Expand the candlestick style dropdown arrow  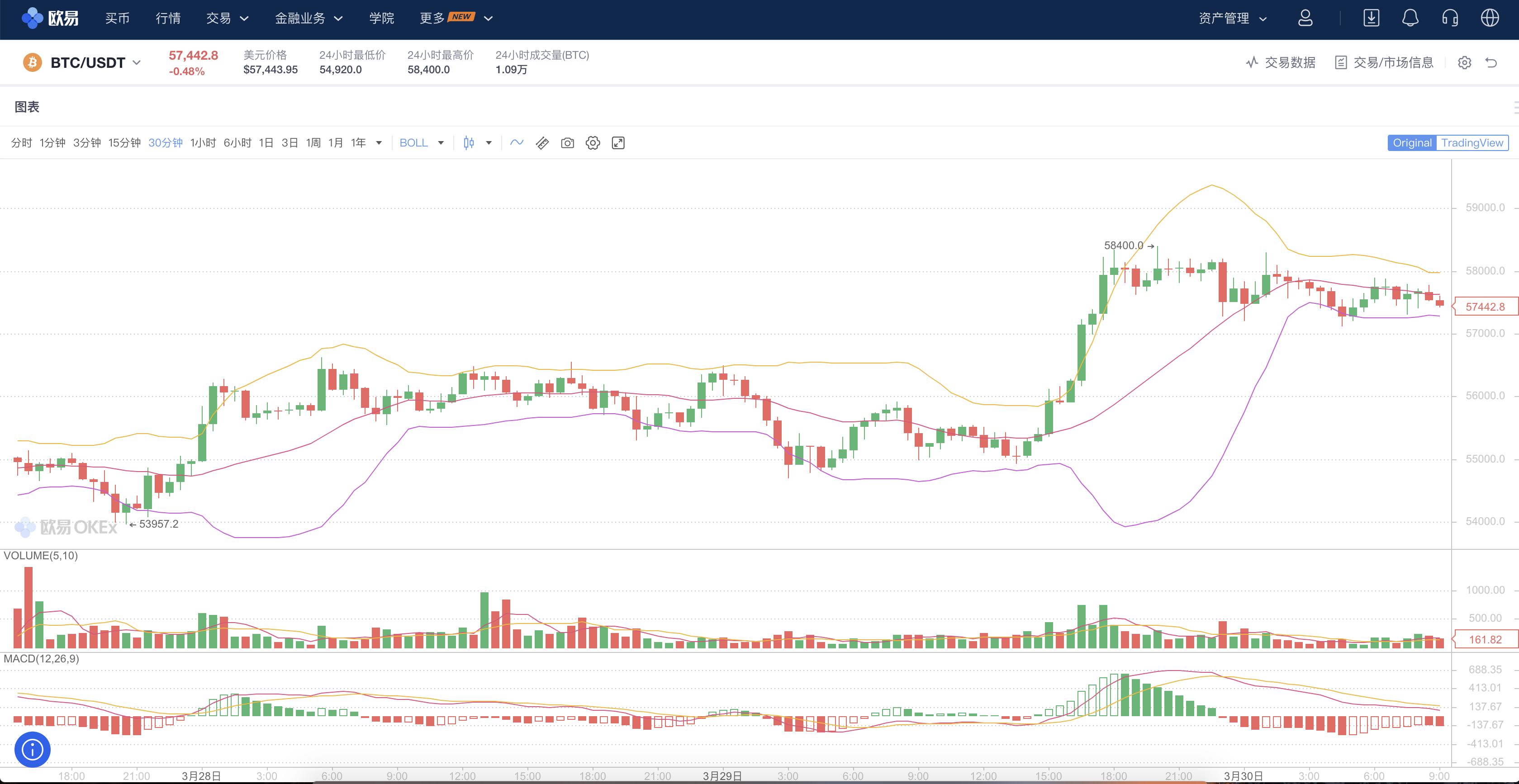(488, 143)
